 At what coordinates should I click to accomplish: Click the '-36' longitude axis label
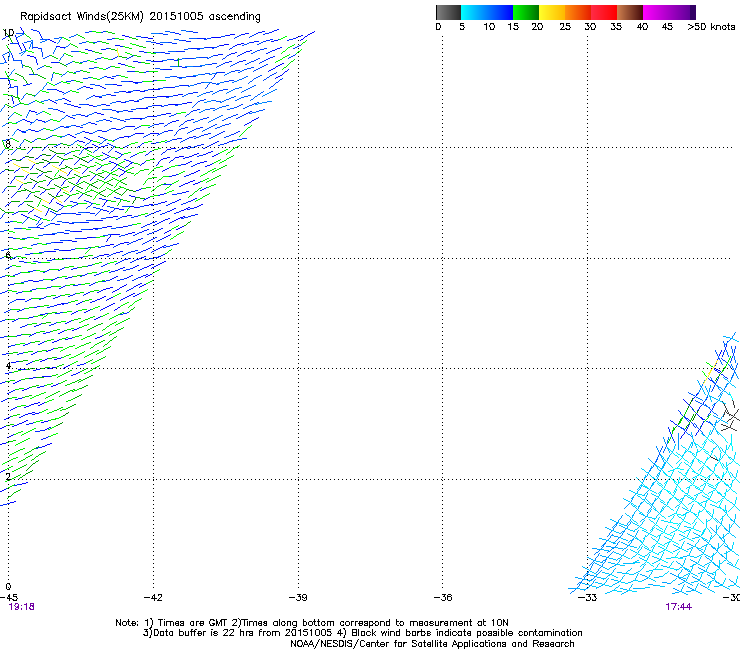point(443,598)
